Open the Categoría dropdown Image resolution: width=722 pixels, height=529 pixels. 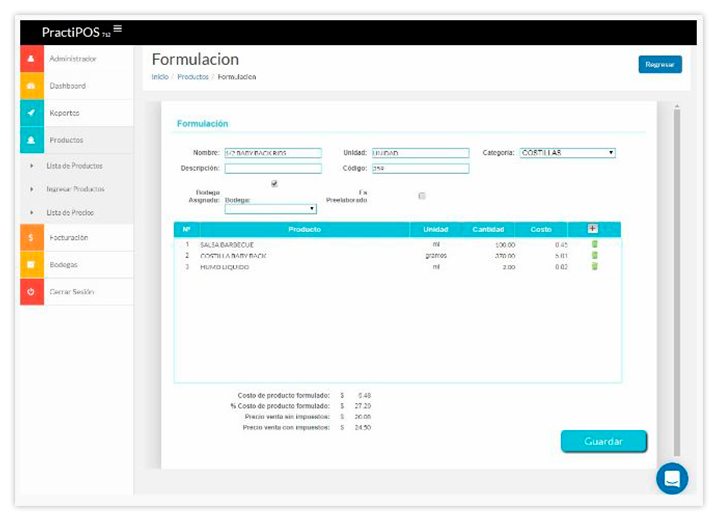(567, 153)
